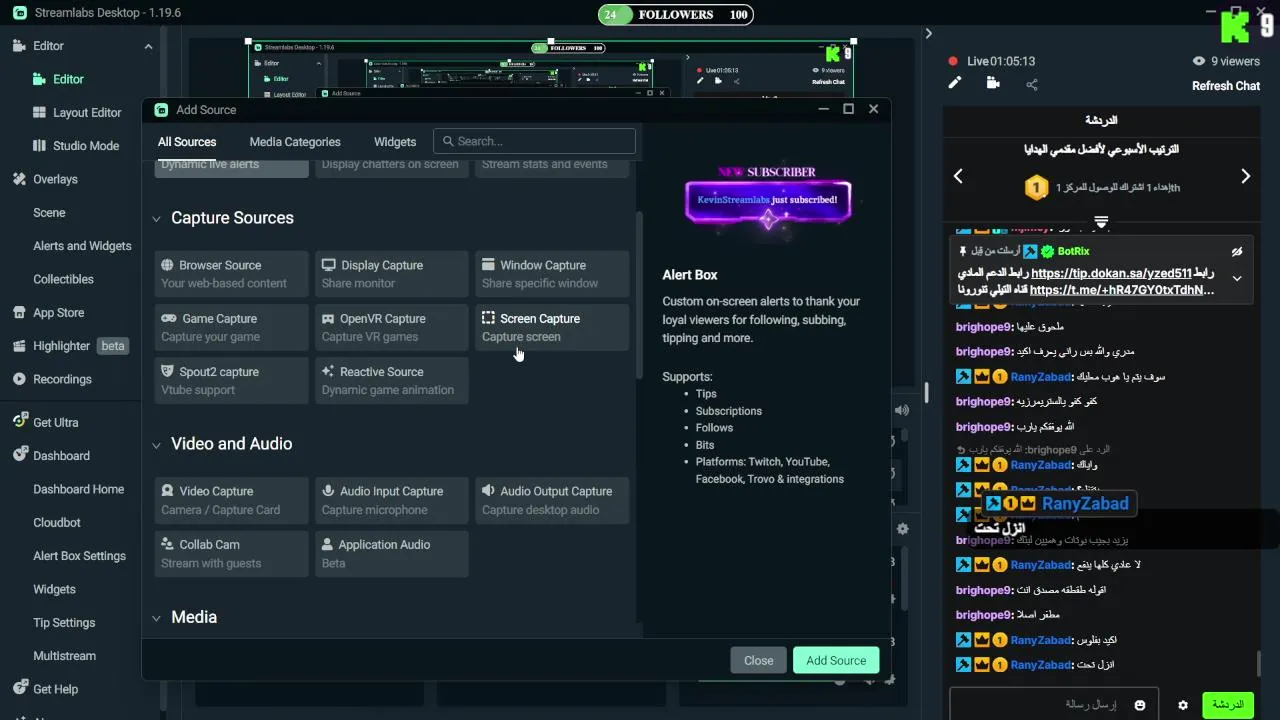1280x720 pixels.
Task: Click Refresh Chat
Action: point(1225,86)
